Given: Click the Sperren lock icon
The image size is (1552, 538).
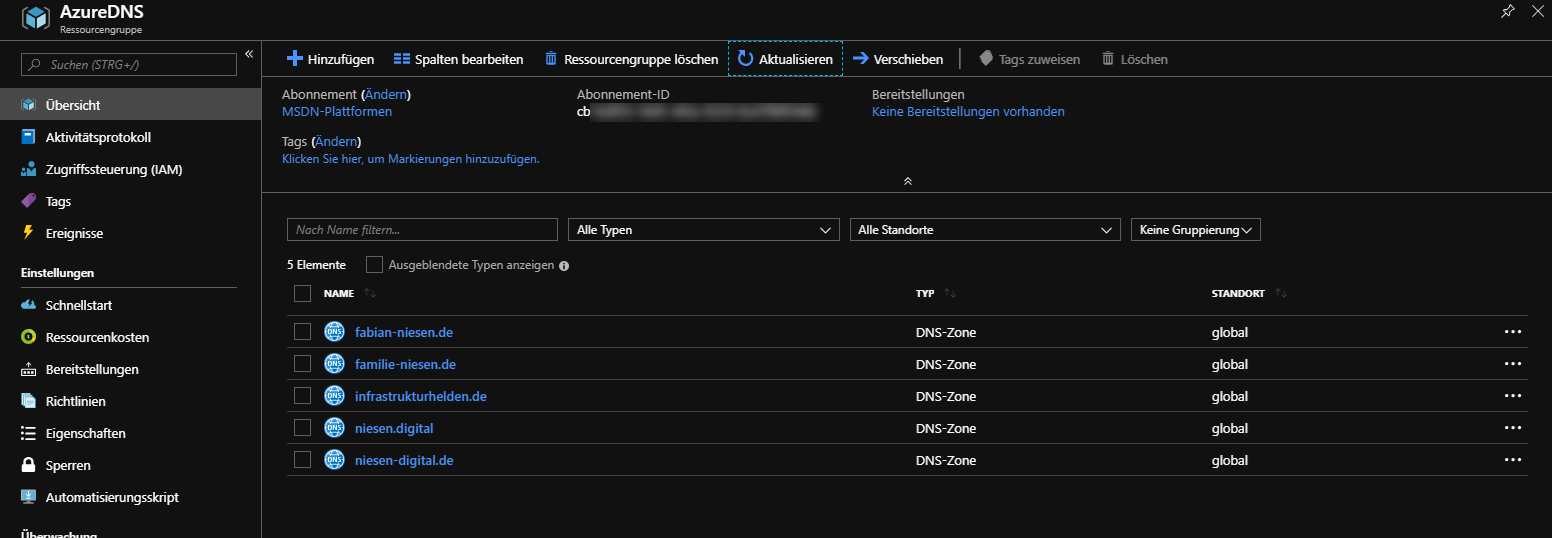Looking at the screenshot, I should (28, 465).
